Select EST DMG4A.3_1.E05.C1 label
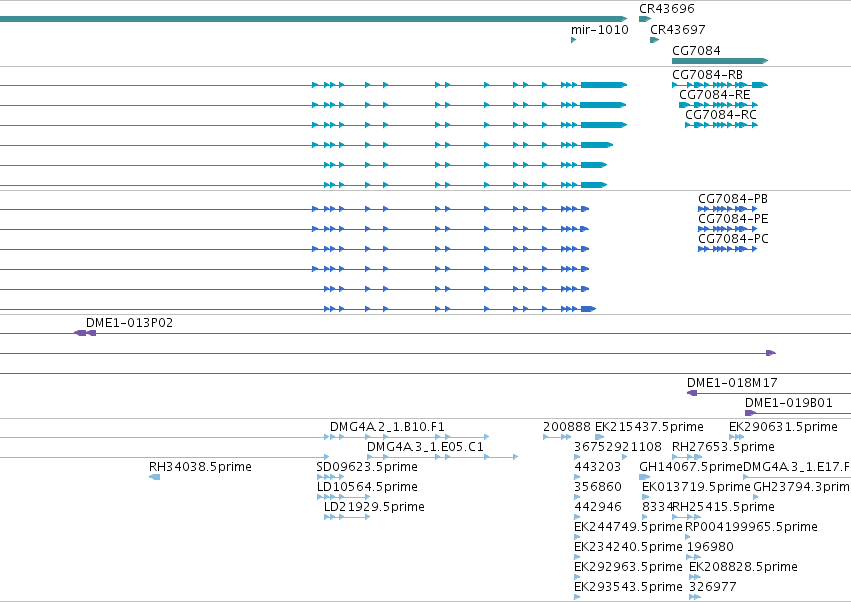The image size is (851, 602). pos(425,447)
